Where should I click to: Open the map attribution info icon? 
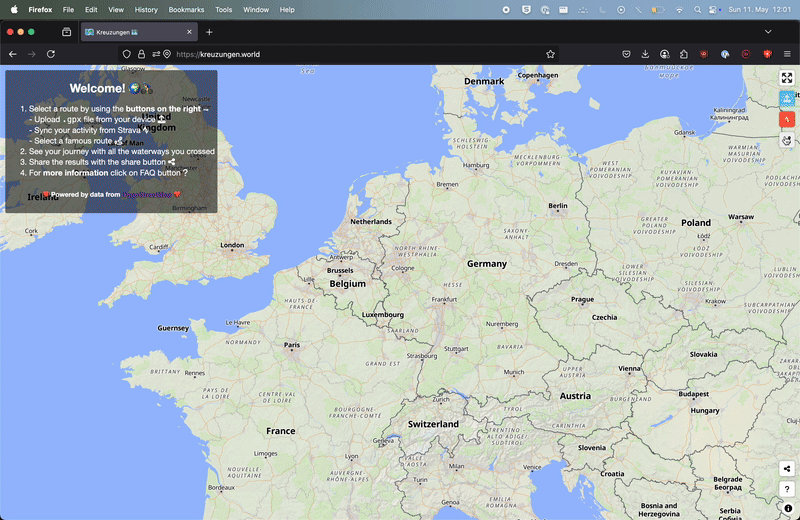[x=788, y=508]
